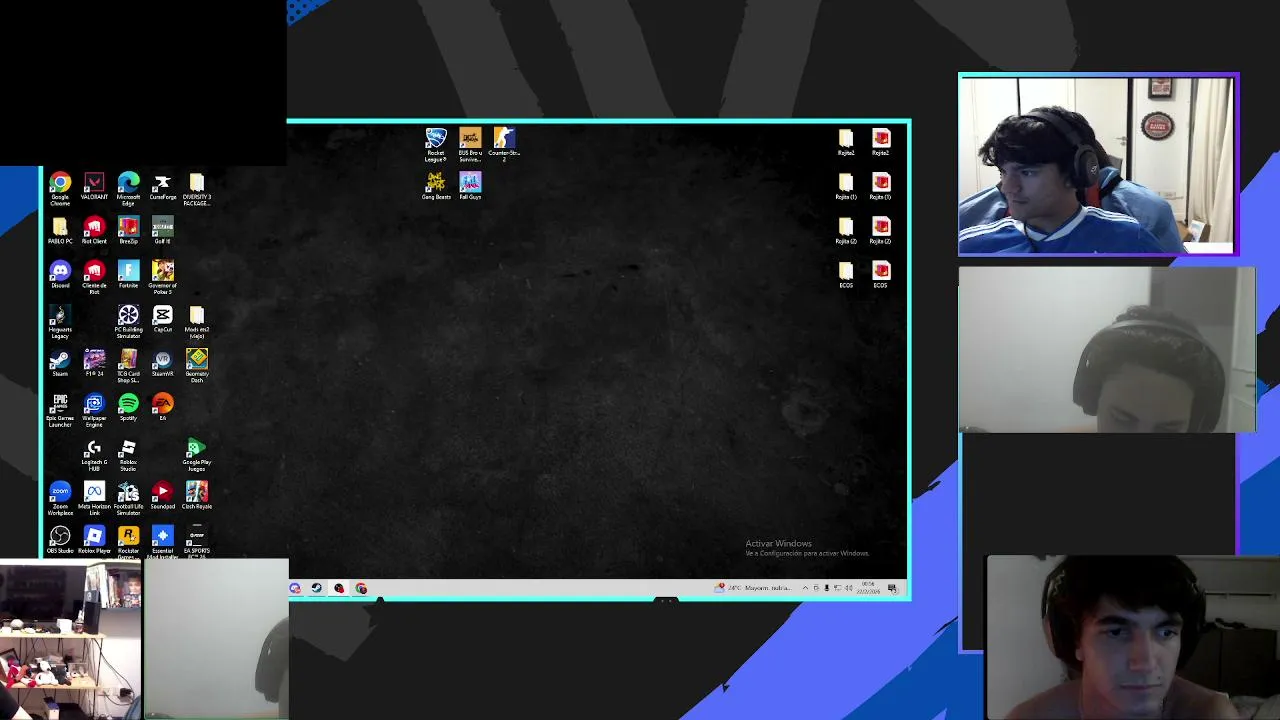
Task: Launch VALORANT from the desktop
Action: 94,187
